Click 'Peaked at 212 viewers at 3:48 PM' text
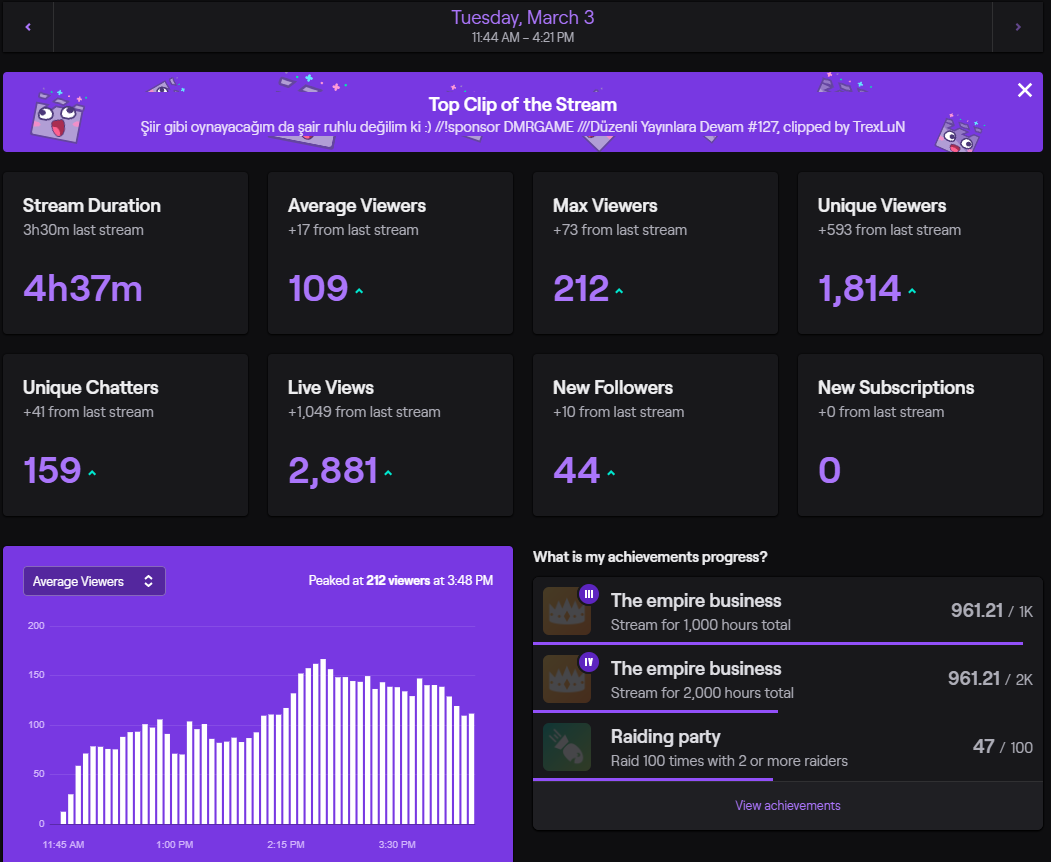Viewport: 1051px width, 862px height. point(401,580)
